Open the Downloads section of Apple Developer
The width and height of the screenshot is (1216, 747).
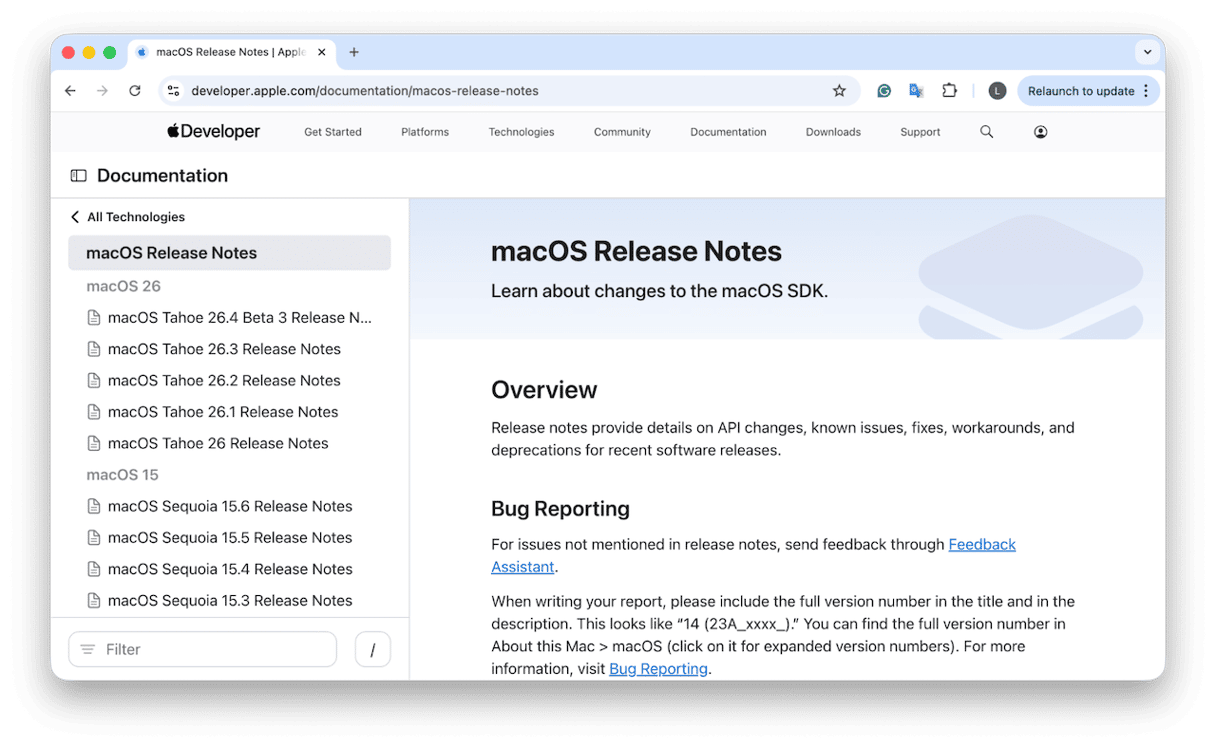tap(832, 131)
